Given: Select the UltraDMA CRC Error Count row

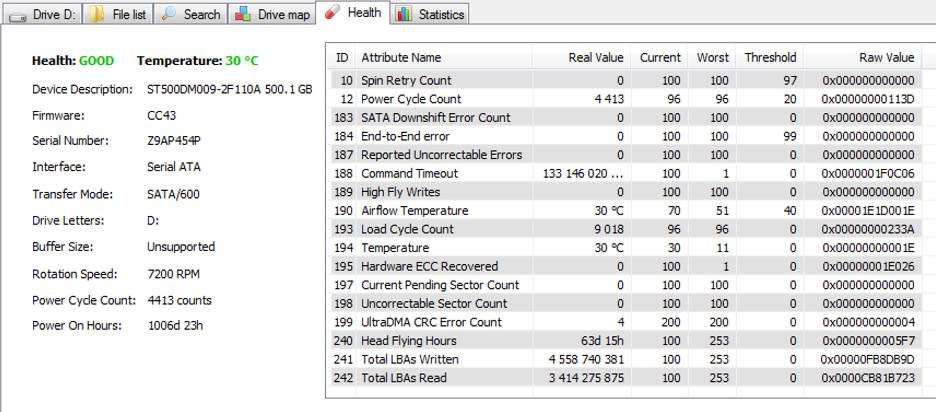Looking at the screenshot, I should (x=431, y=322).
